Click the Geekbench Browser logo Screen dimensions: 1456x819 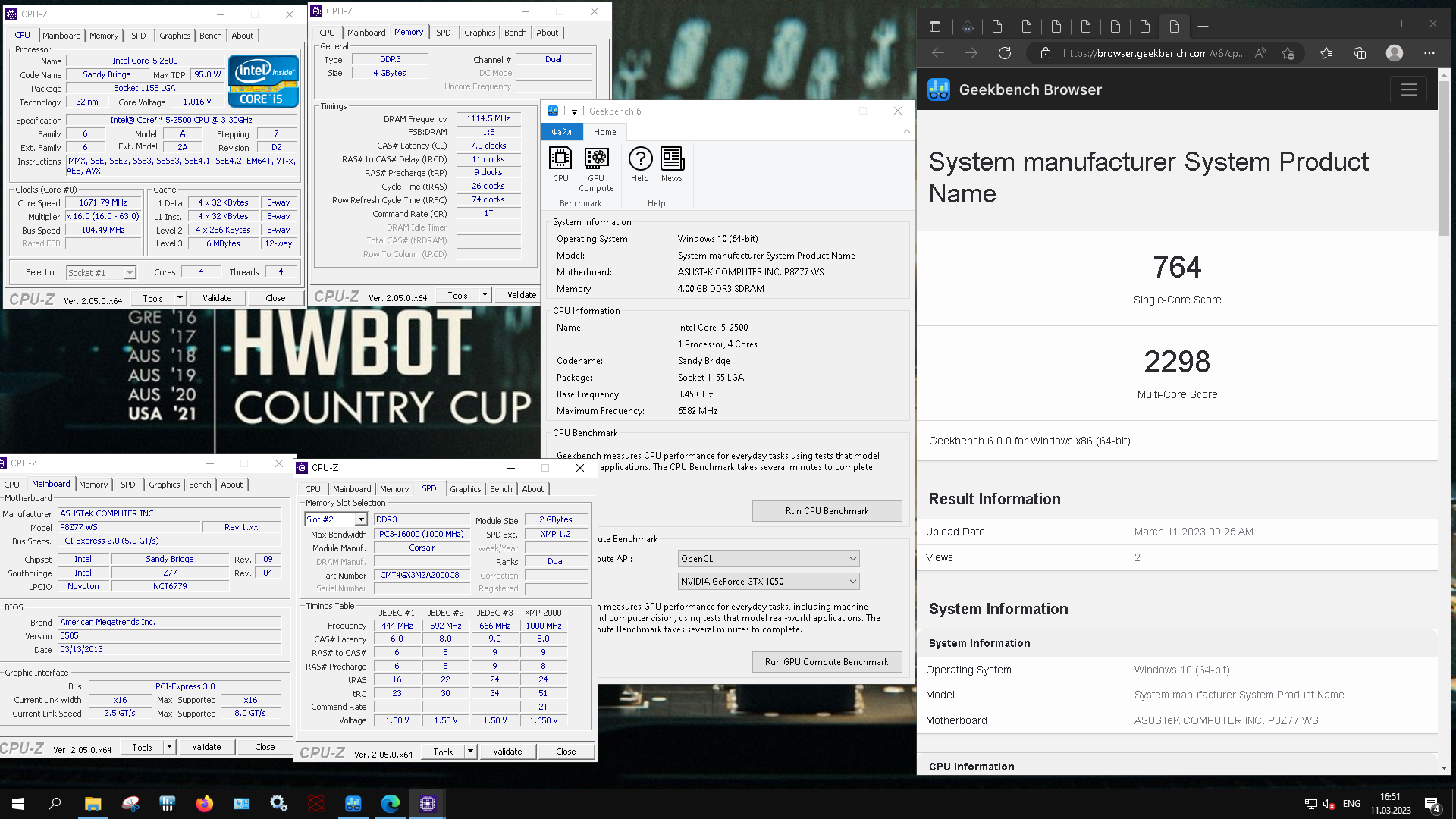(x=939, y=90)
